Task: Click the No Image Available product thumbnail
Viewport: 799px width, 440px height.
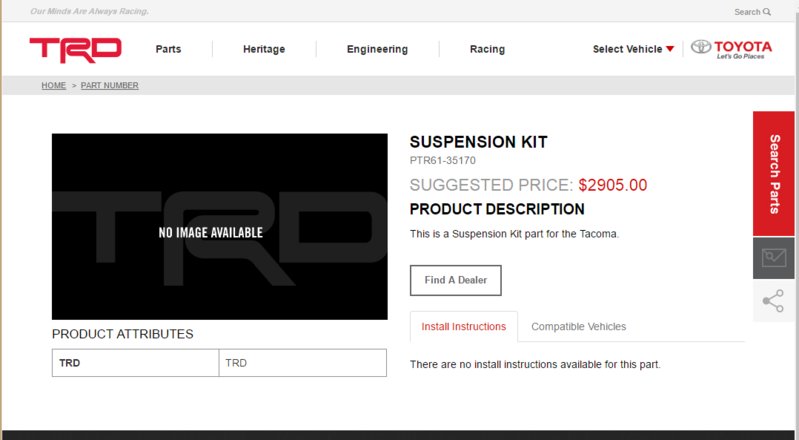Action: (220, 226)
